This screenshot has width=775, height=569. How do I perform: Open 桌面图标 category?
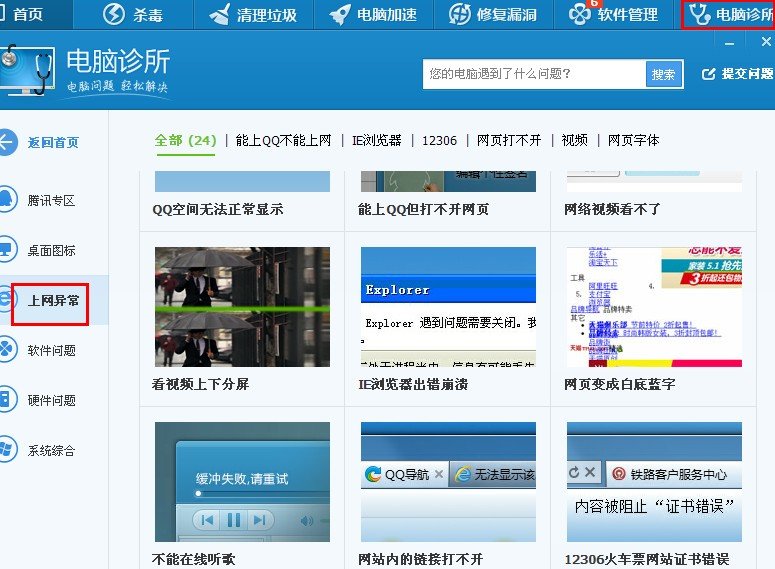point(51,251)
